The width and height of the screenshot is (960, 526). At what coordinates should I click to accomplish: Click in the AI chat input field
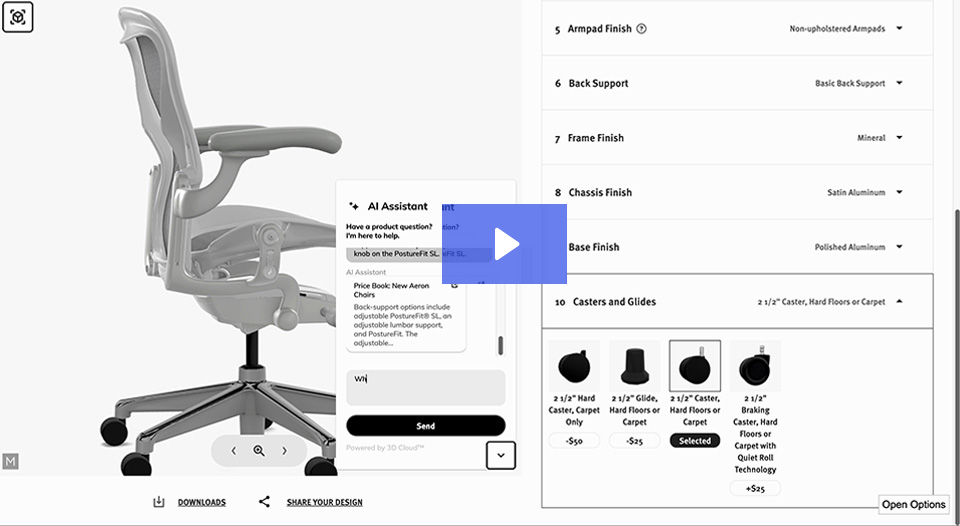pos(426,388)
